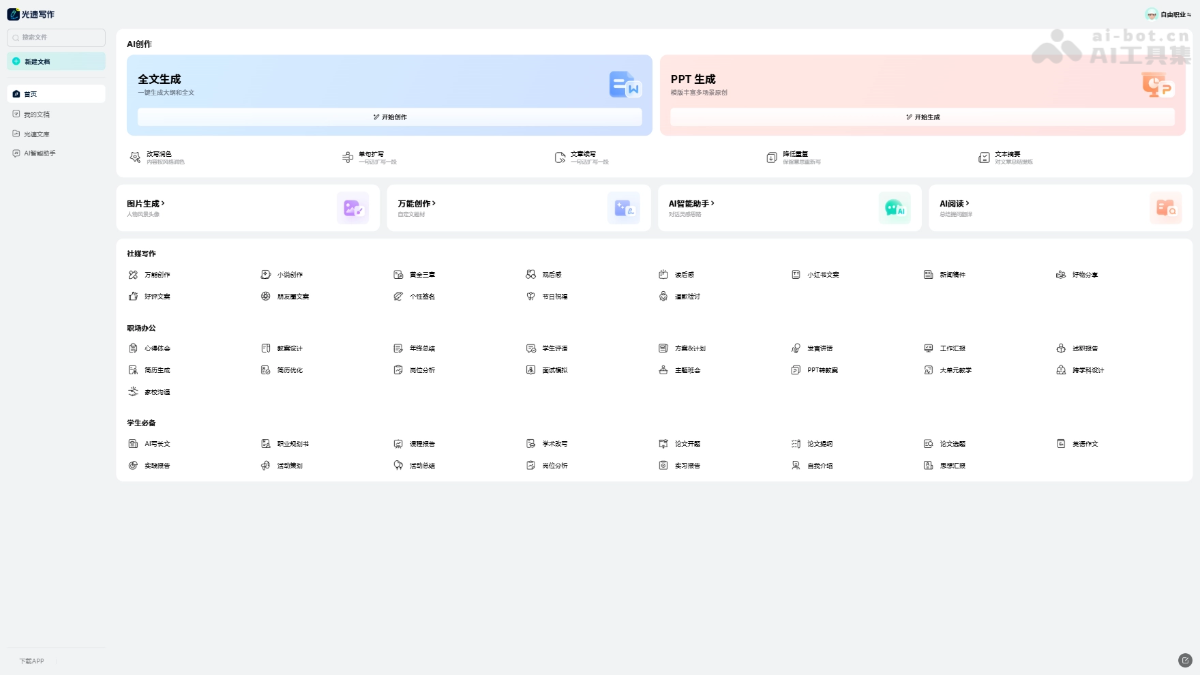Click the 家校沟通 icon
This screenshot has height=675, width=1200.
(133, 392)
